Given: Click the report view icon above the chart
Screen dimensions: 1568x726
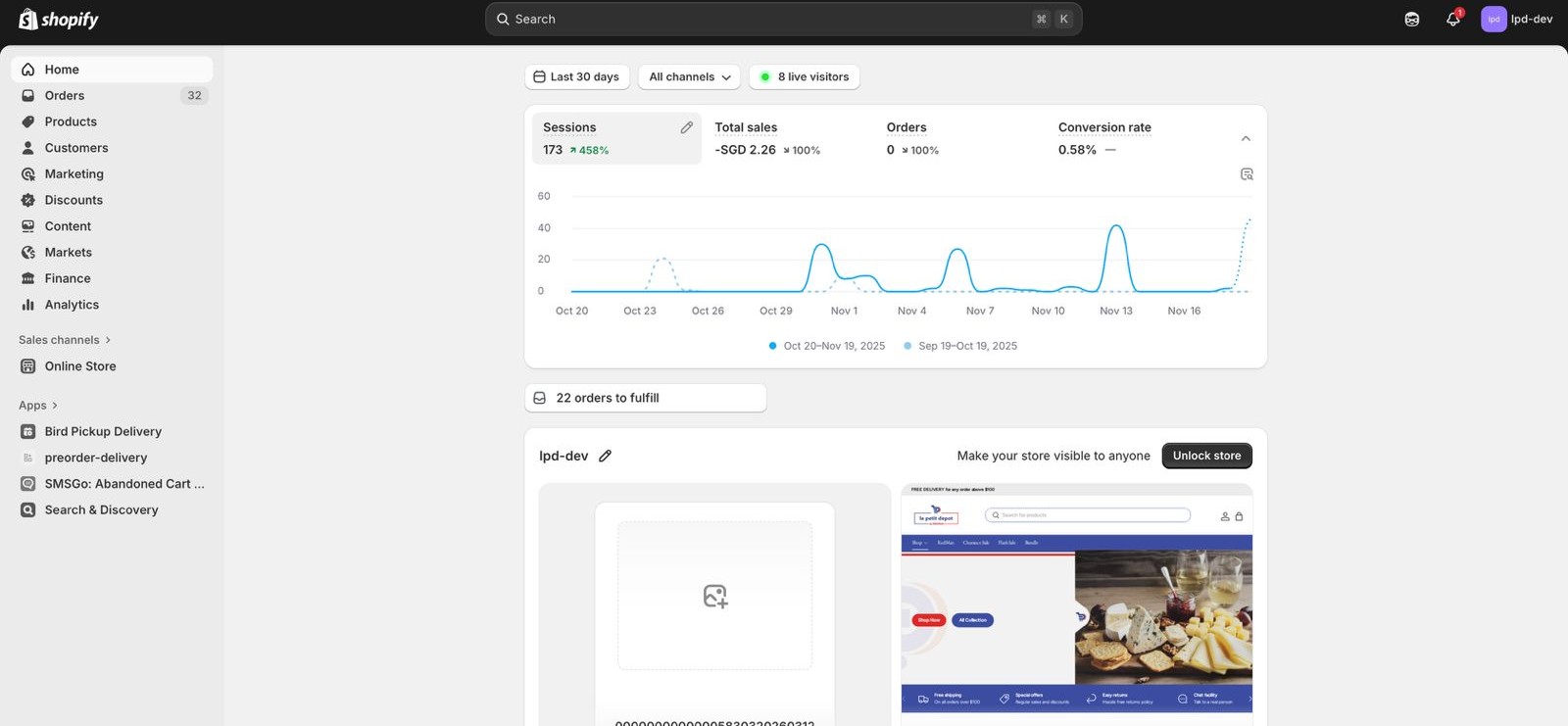Looking at the screenshot, I should click(x=1247, y=174).
